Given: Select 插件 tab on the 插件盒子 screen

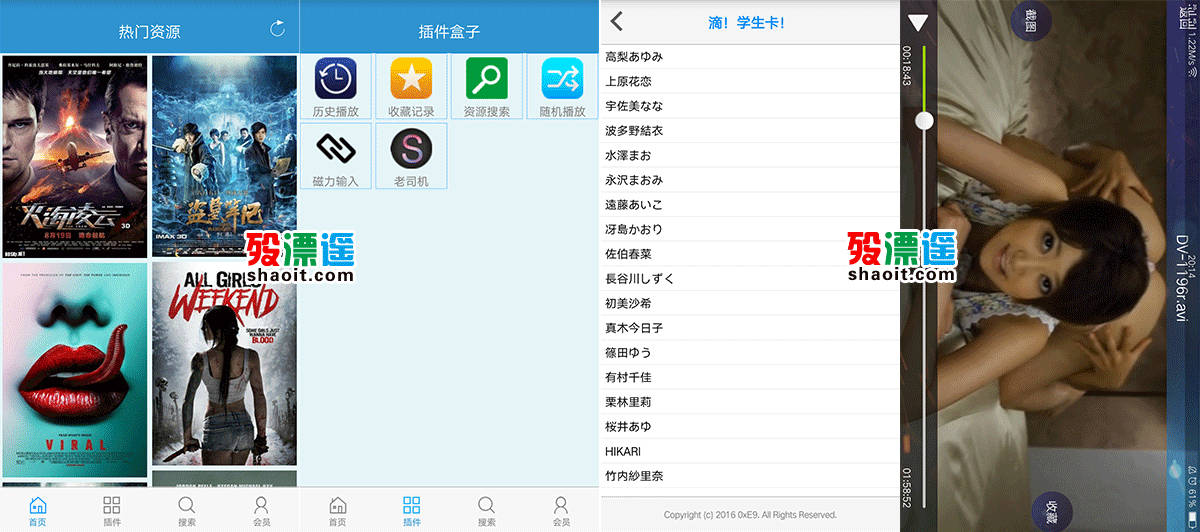Looking at the screenshot, I should 412,511.
